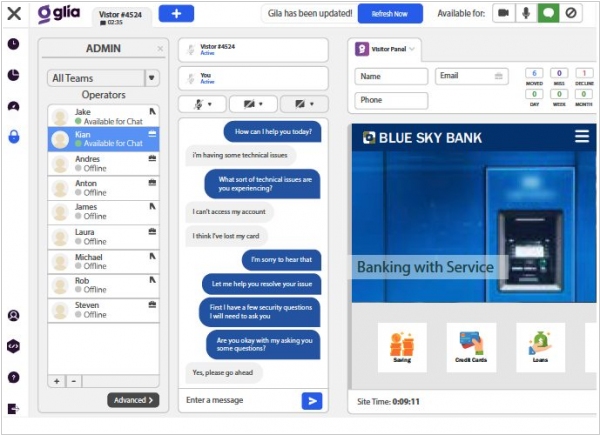Toggle video availability camera icon
The width and height of the screenshot is (600, 435).
504,13
